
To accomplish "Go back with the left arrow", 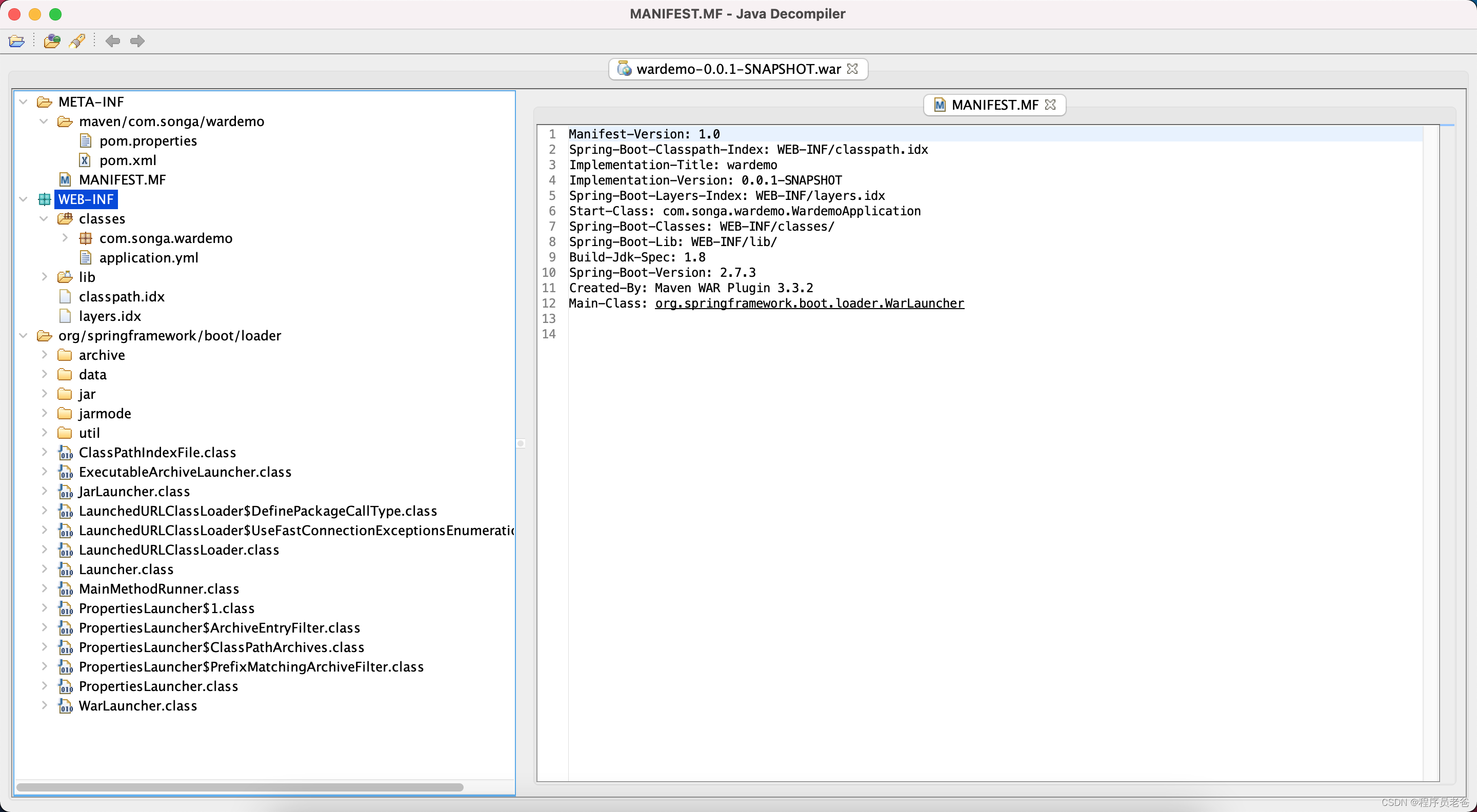I will point(112,40).
